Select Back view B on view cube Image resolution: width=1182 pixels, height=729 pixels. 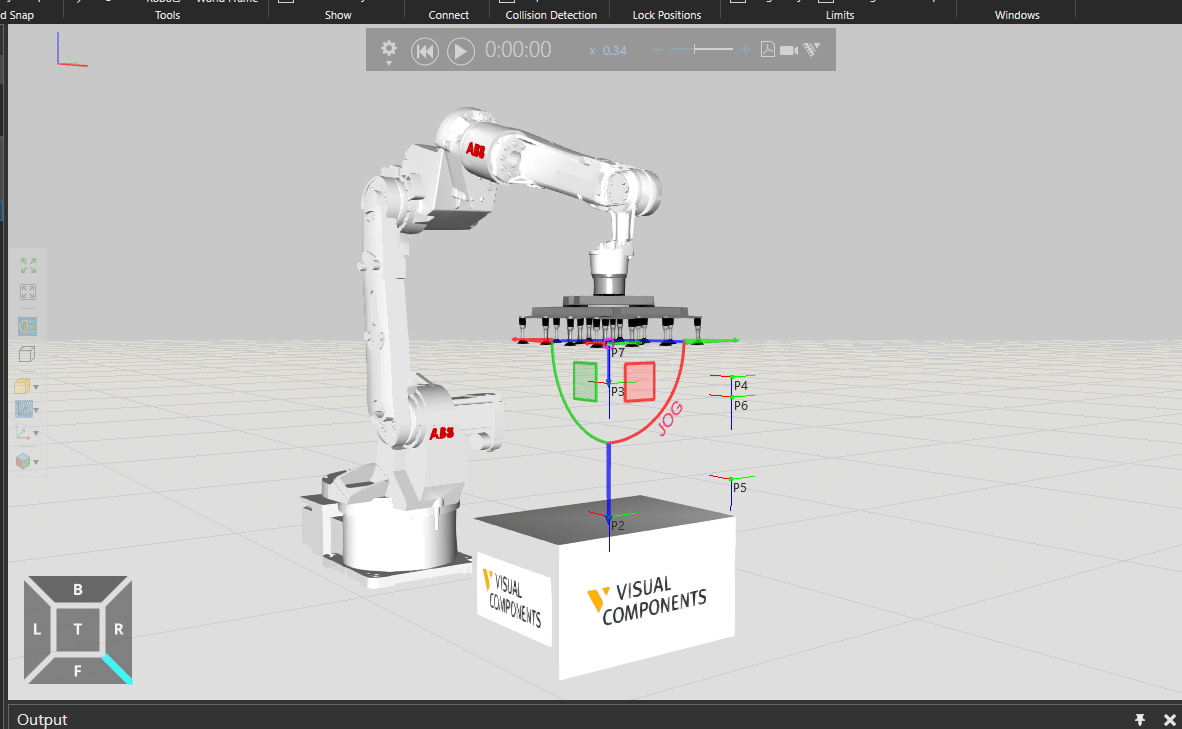pyautogui.click(x=78, y=590)
